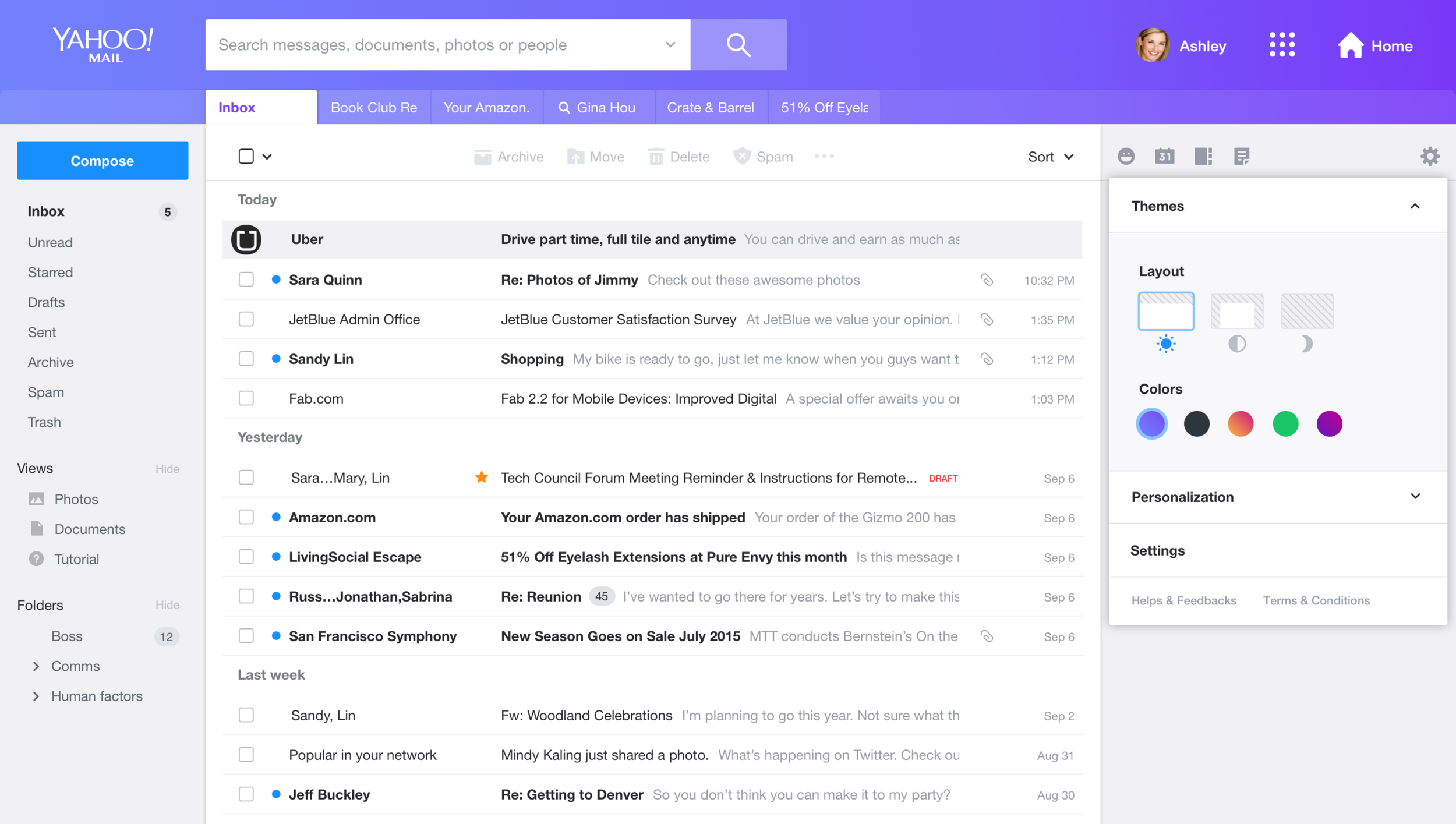Open the Book Club Re tab
This screenshot has height=824, width=1456.
[x=373, y=108]
